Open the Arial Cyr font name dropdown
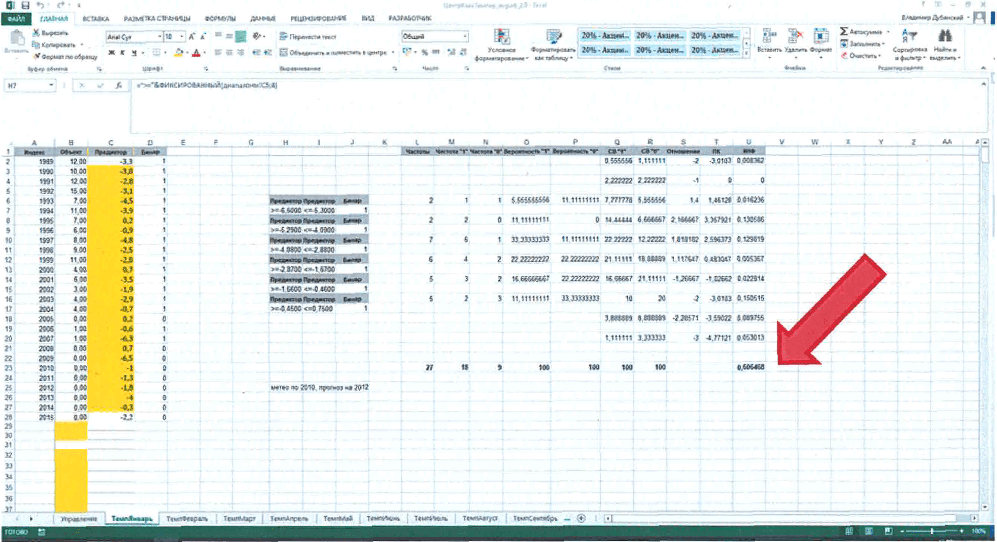This screenshot has width=997, height=542. coord(159,37)
